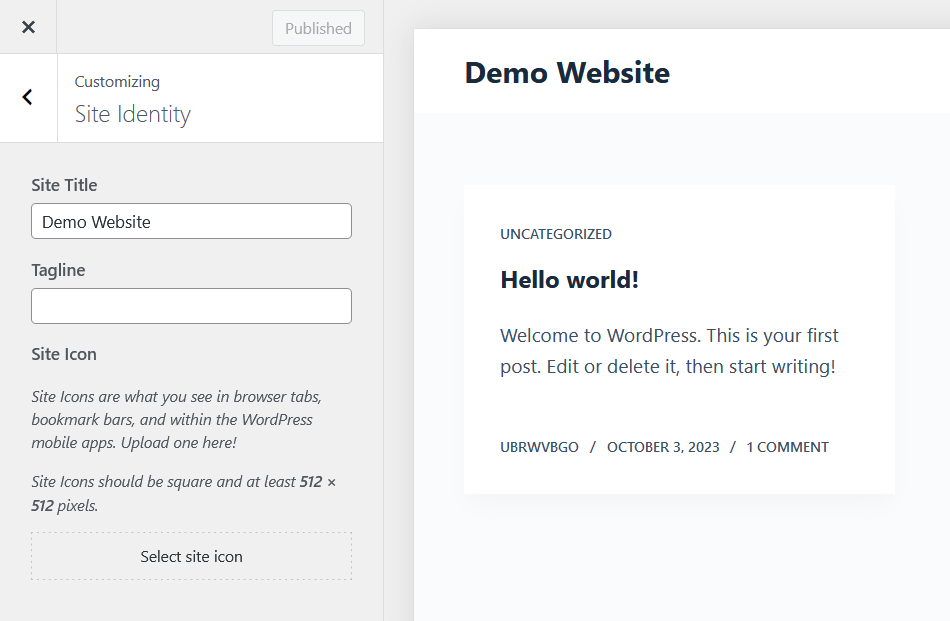Open the Hello world! post title
The width and height of the screenshot is (950, 621).
570,280
